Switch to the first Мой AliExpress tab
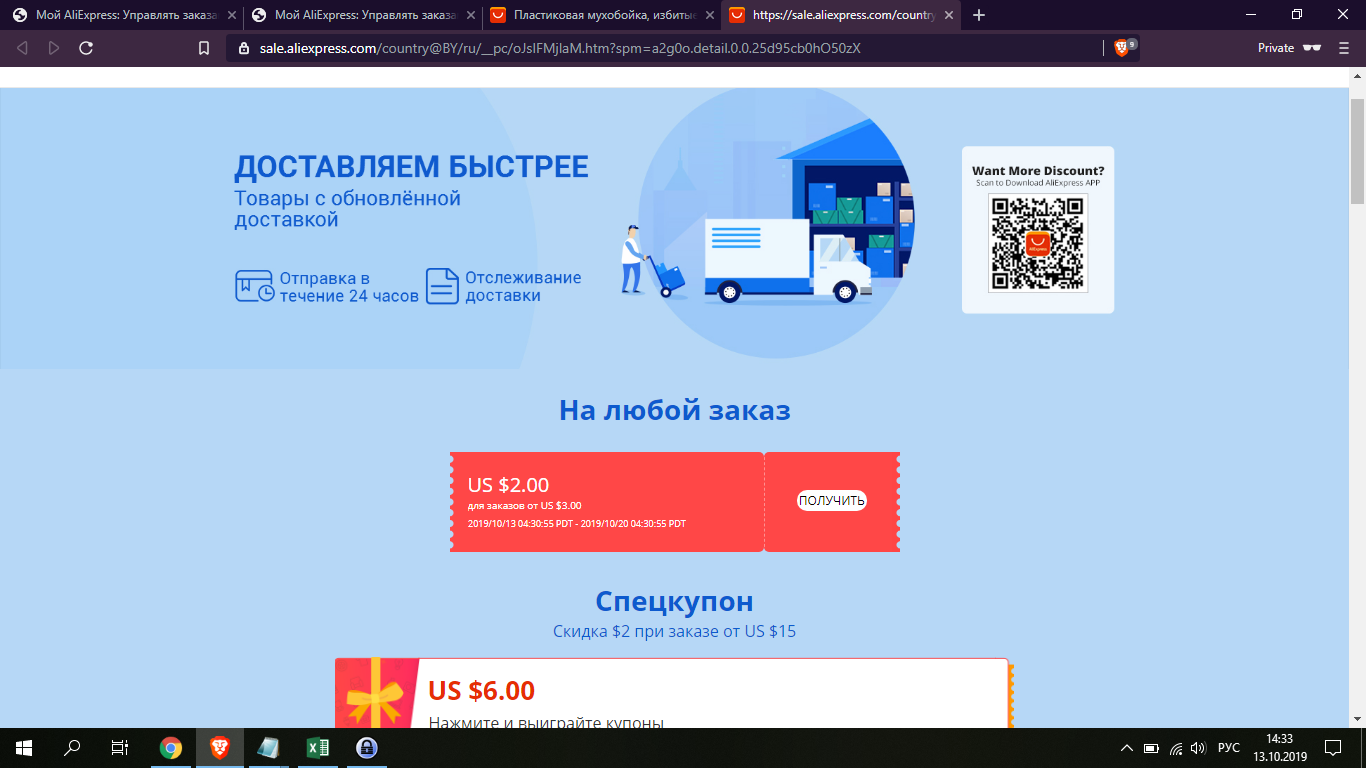This screenshot has height=768, width=1366. (122, 15)
